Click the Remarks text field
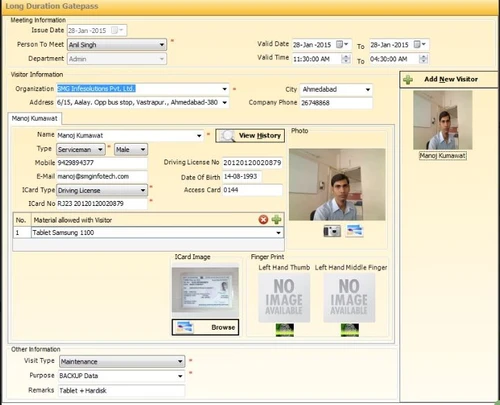This screenshot has width=500, height=405. pyautogui.click(x=121, y=390)
